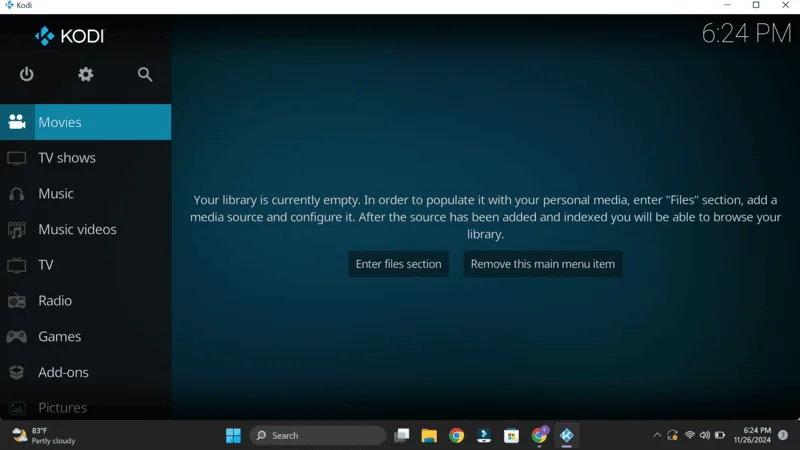Show hidden system tray icons
The width and height of the screenshot is (800, 450).
click(x=657, y=435)
